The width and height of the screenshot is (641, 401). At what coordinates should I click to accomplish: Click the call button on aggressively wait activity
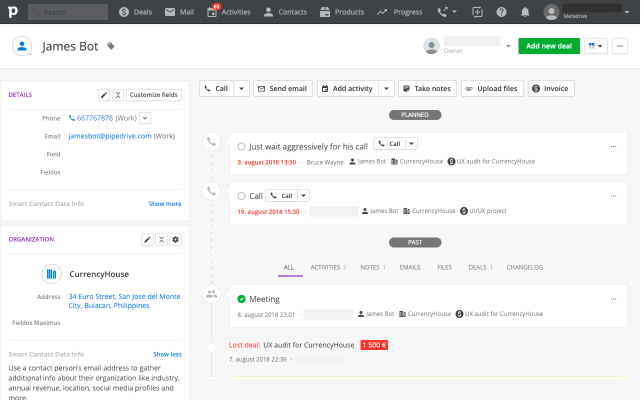[x=390, y=143]
